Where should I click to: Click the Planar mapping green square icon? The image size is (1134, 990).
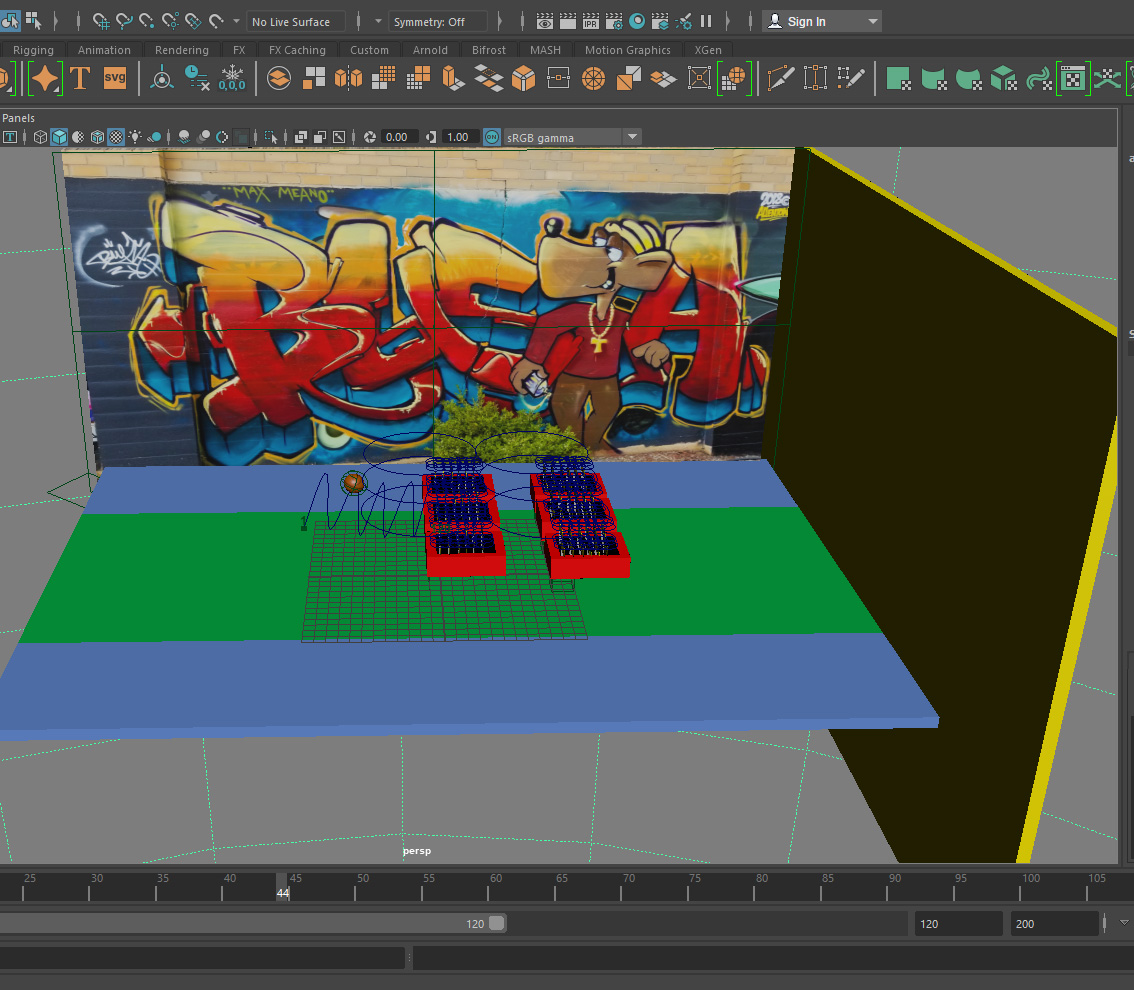click(x=898, y=78)
